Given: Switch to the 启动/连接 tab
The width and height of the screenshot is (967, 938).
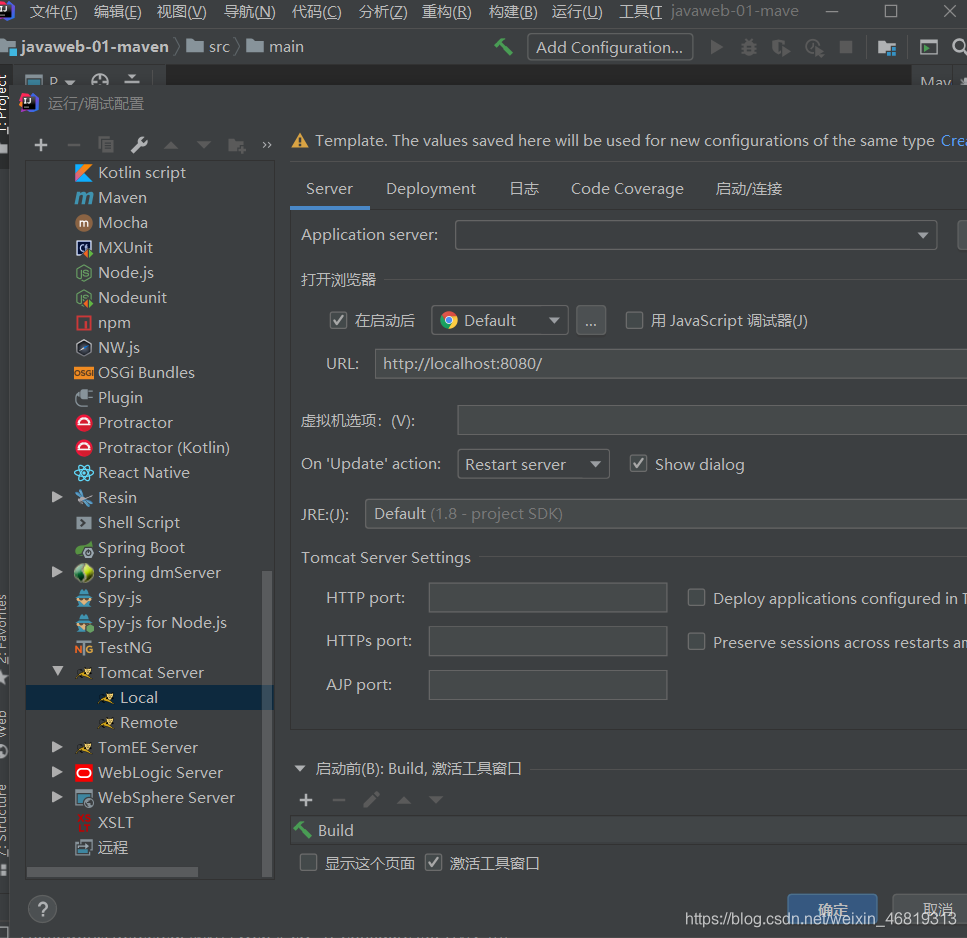Looking at the screenshot, I should pos(749,189).
